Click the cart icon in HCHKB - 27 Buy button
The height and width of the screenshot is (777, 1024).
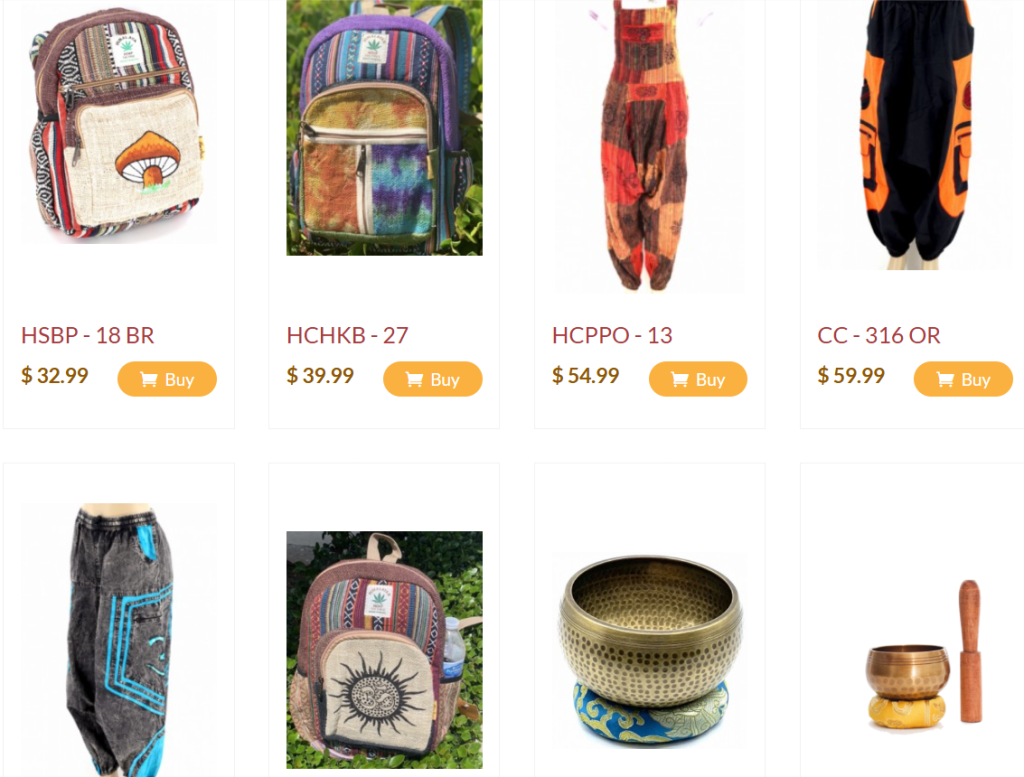(x=414, y=379)
